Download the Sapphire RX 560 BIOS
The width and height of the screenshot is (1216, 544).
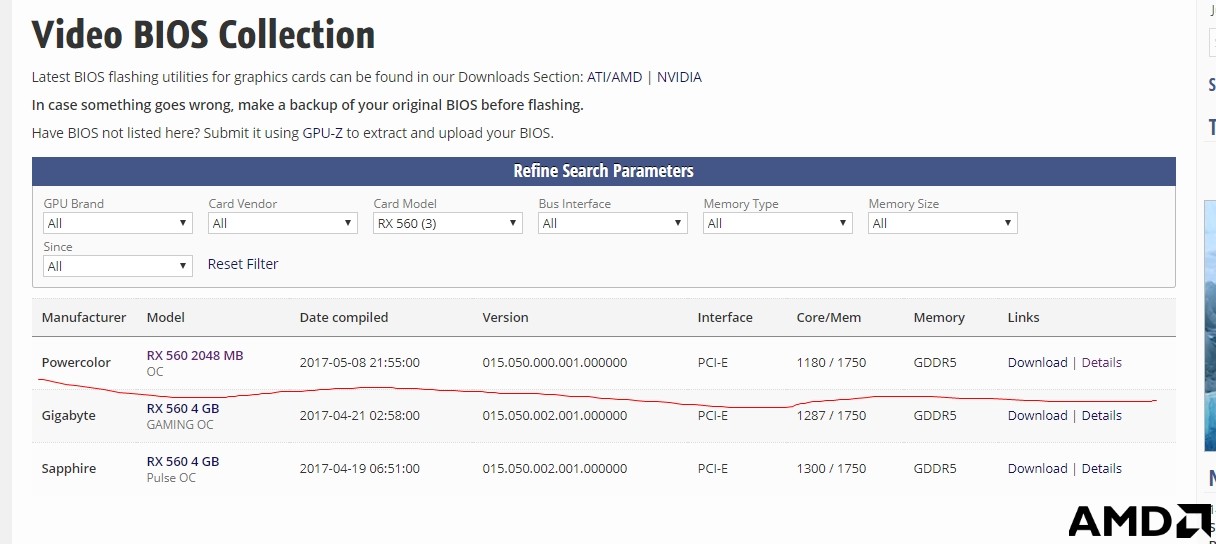tap(1037, 468)
